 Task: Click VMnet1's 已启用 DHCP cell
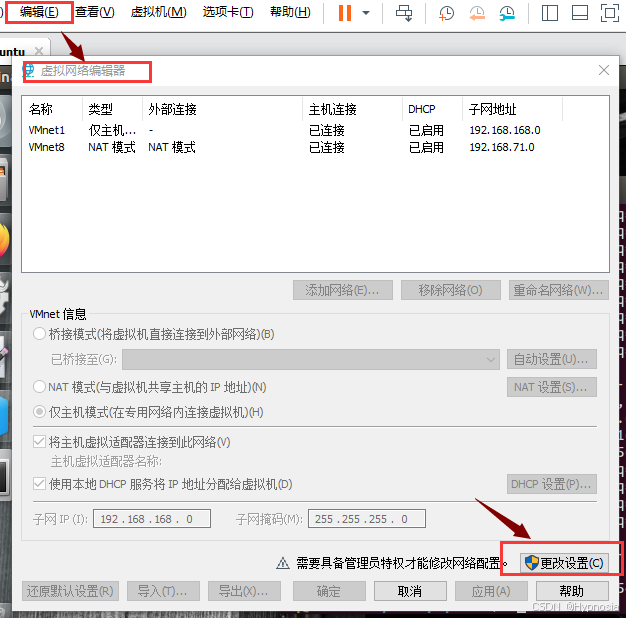click(426, 130)
